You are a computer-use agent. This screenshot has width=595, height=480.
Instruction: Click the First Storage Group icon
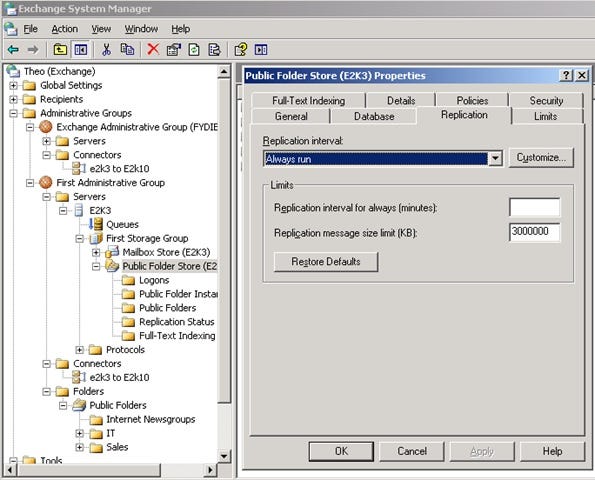[96, 238]
